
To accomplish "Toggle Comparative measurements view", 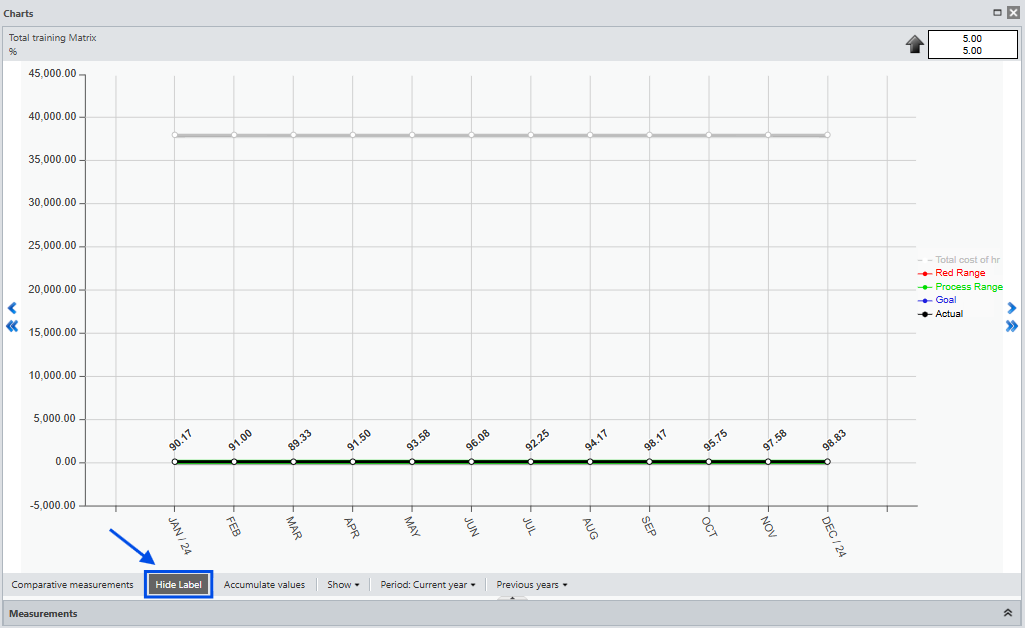I will 72,585.
